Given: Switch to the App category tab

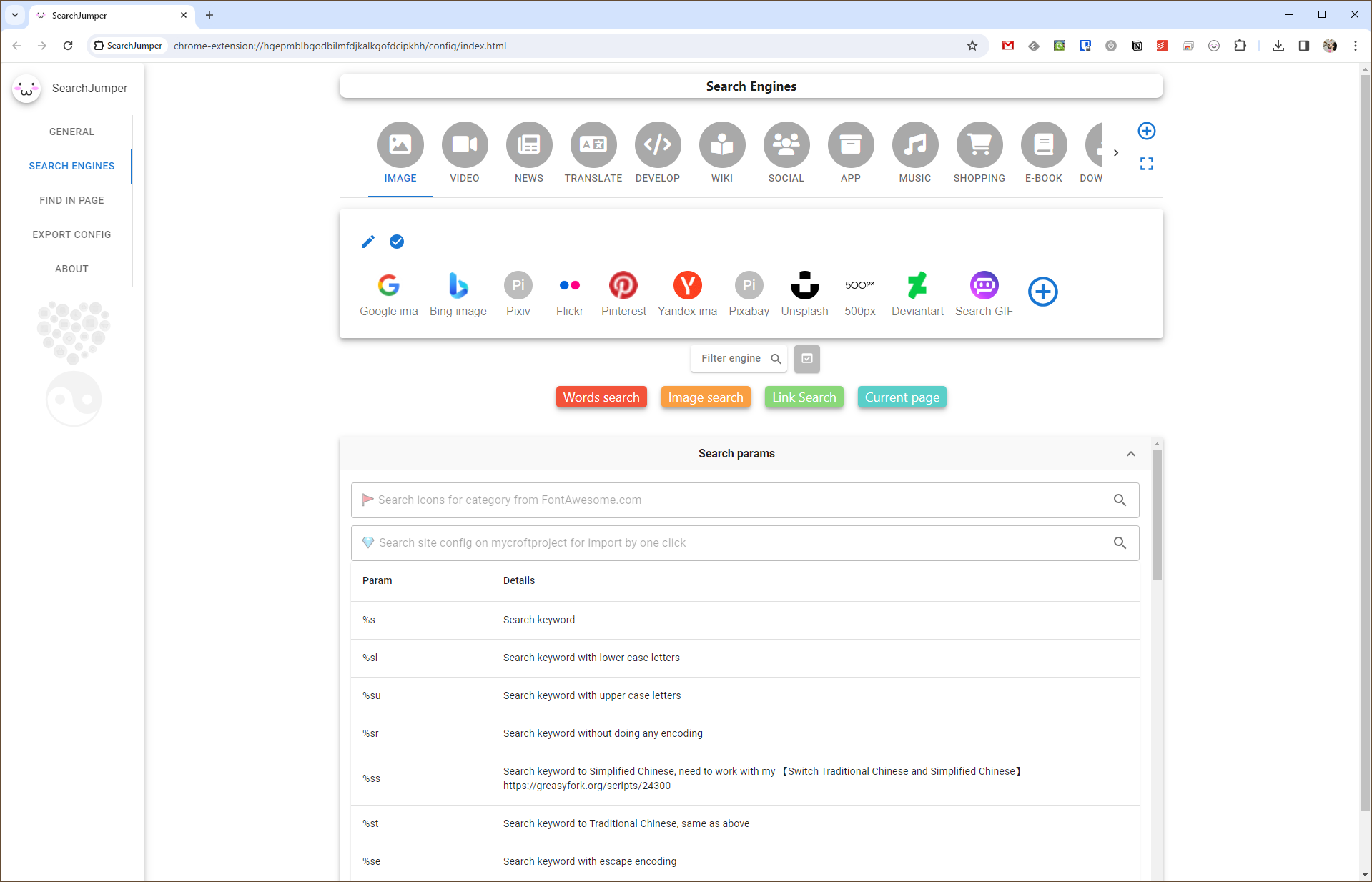Looking at the screenshot, I should [x=851, y=154].
